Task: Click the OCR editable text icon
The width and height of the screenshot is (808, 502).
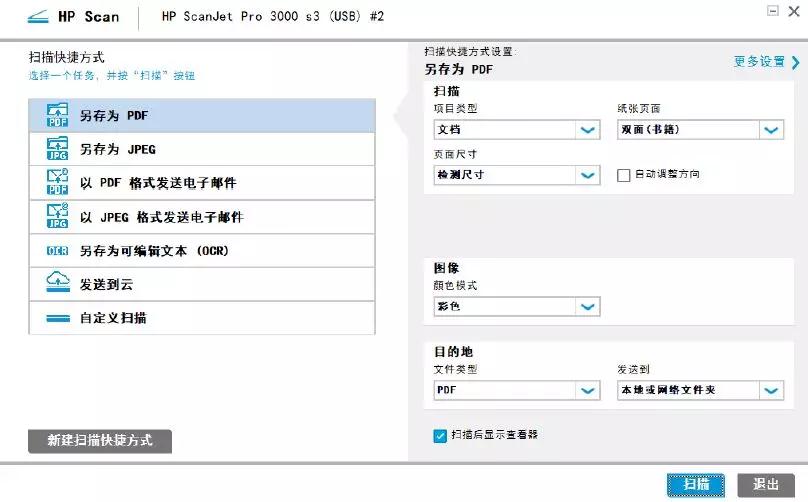Action: tap(57, 250)
